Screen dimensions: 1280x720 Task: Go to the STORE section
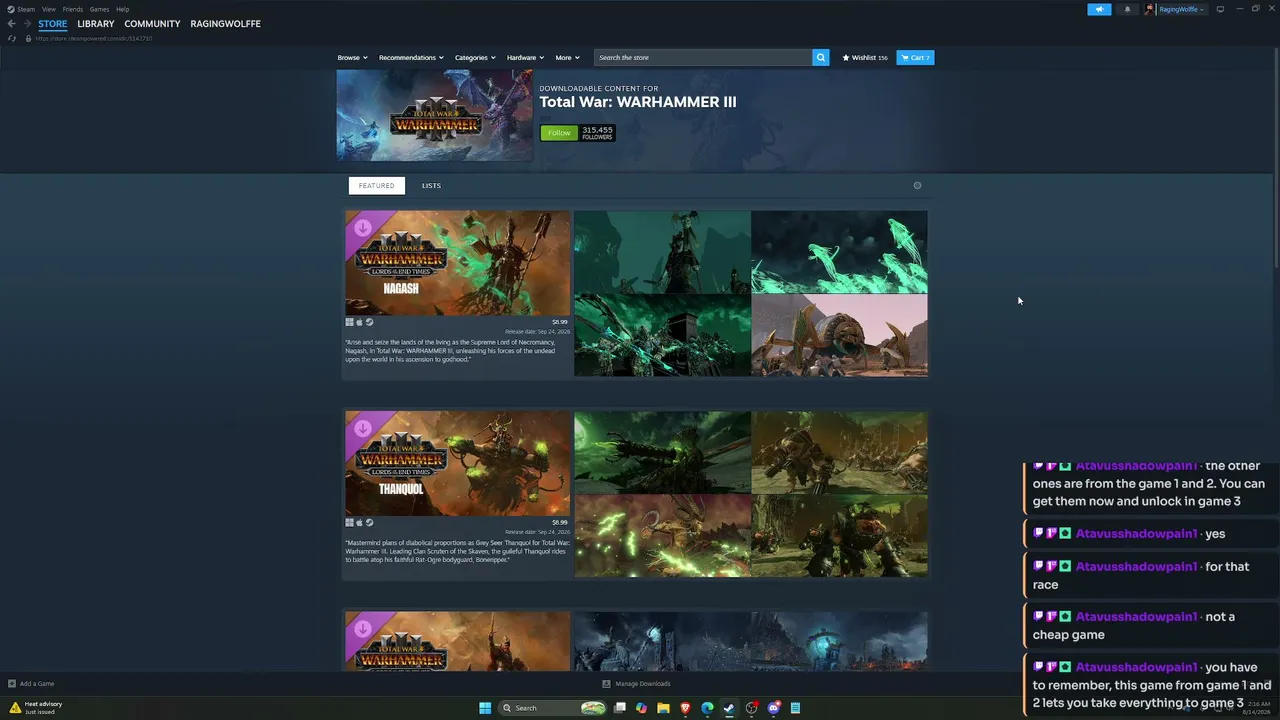(53, 24)
